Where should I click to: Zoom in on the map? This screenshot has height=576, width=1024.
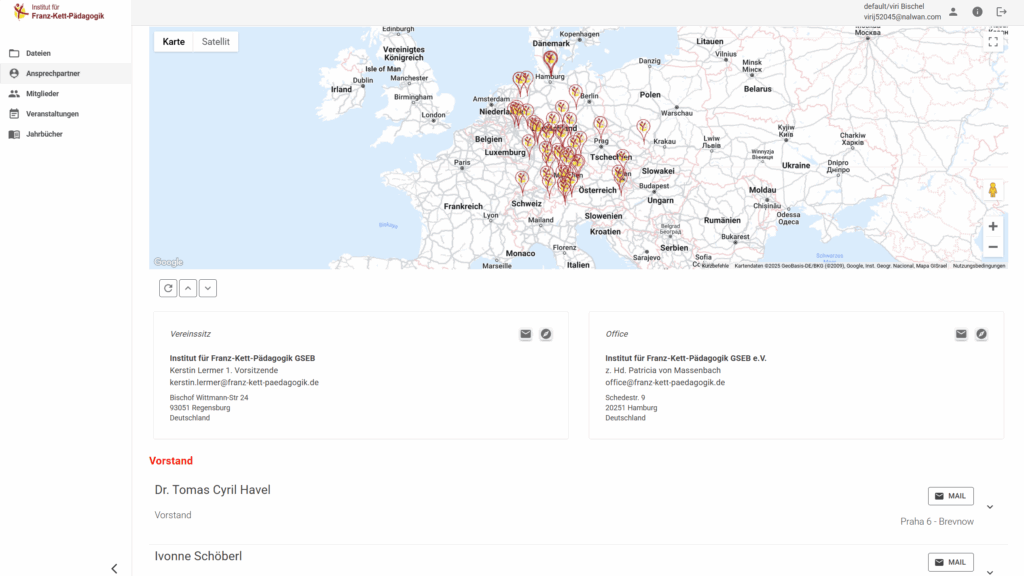point(993,227)
